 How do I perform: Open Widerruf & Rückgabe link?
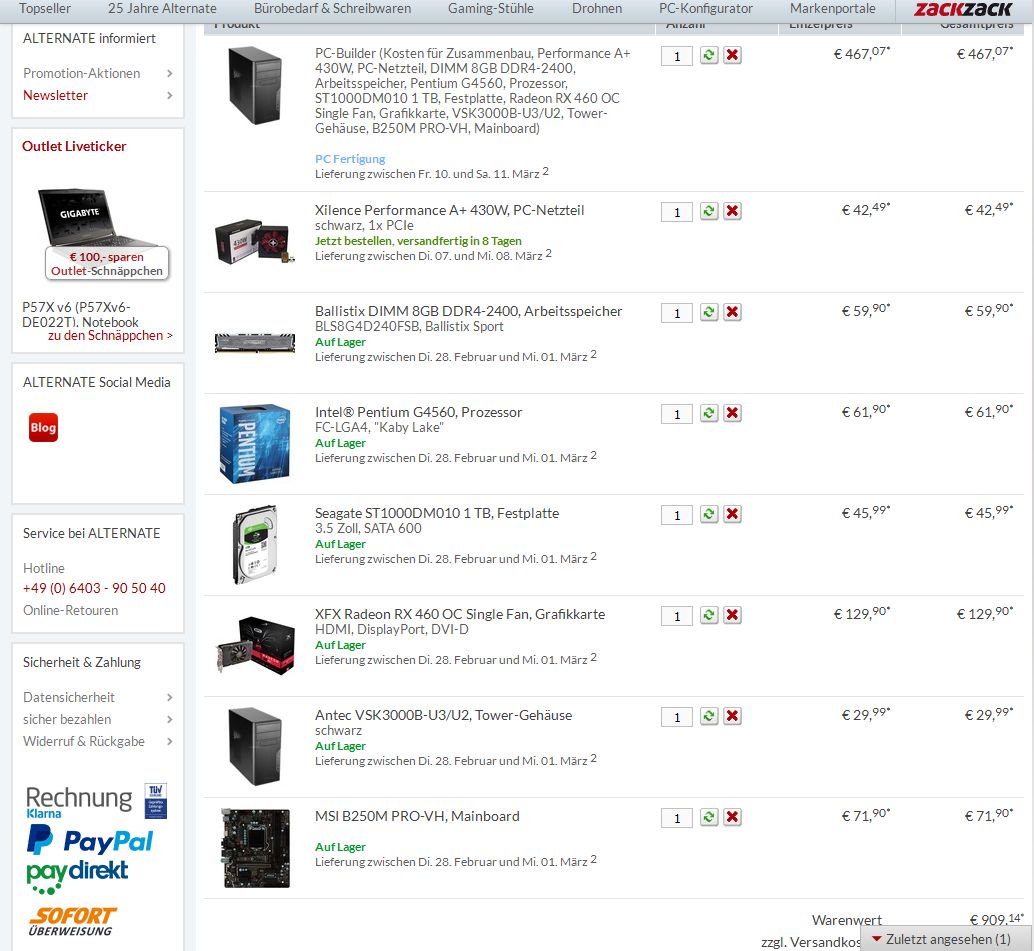click(84, 741)
